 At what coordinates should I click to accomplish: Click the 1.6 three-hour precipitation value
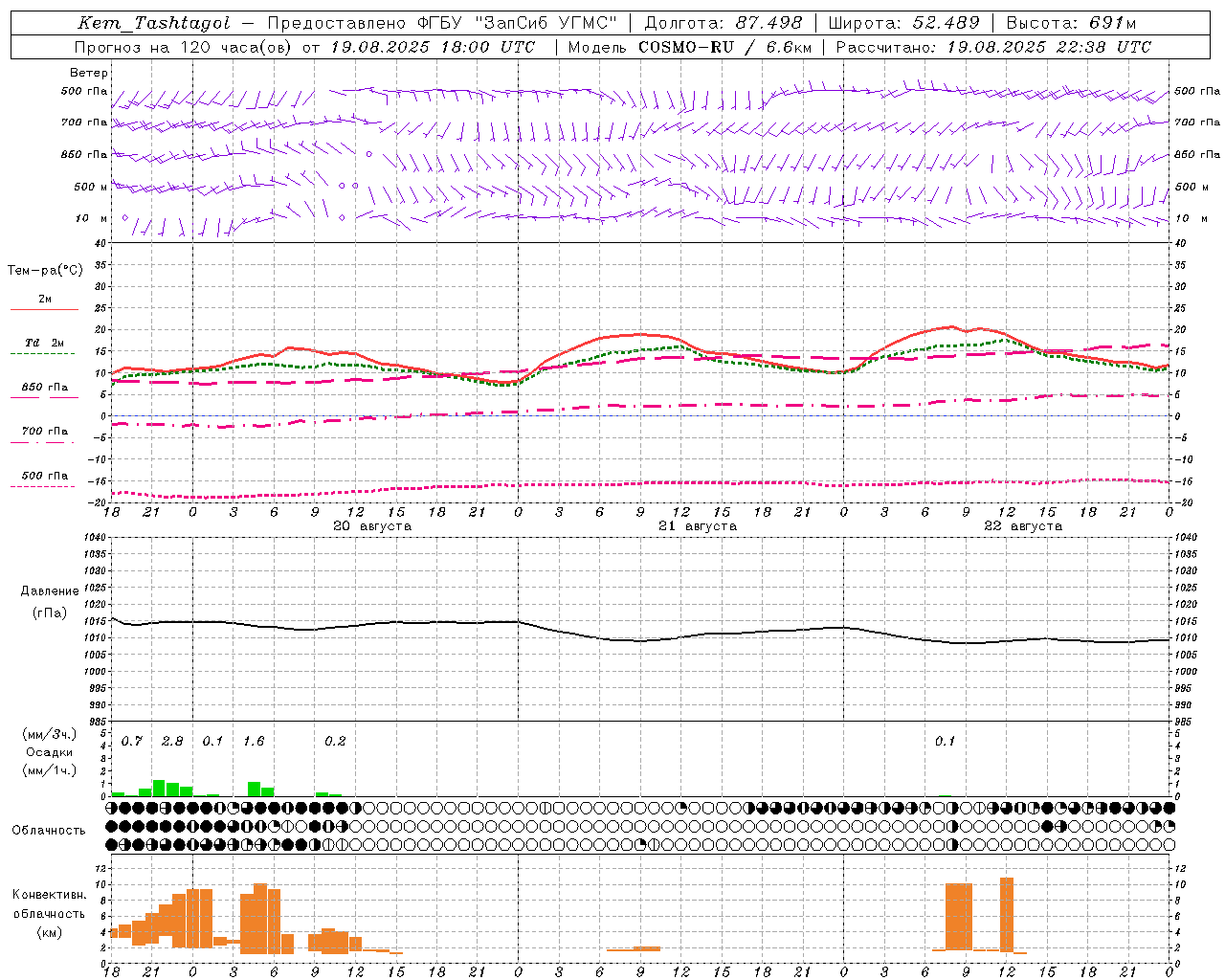point(254,742)
